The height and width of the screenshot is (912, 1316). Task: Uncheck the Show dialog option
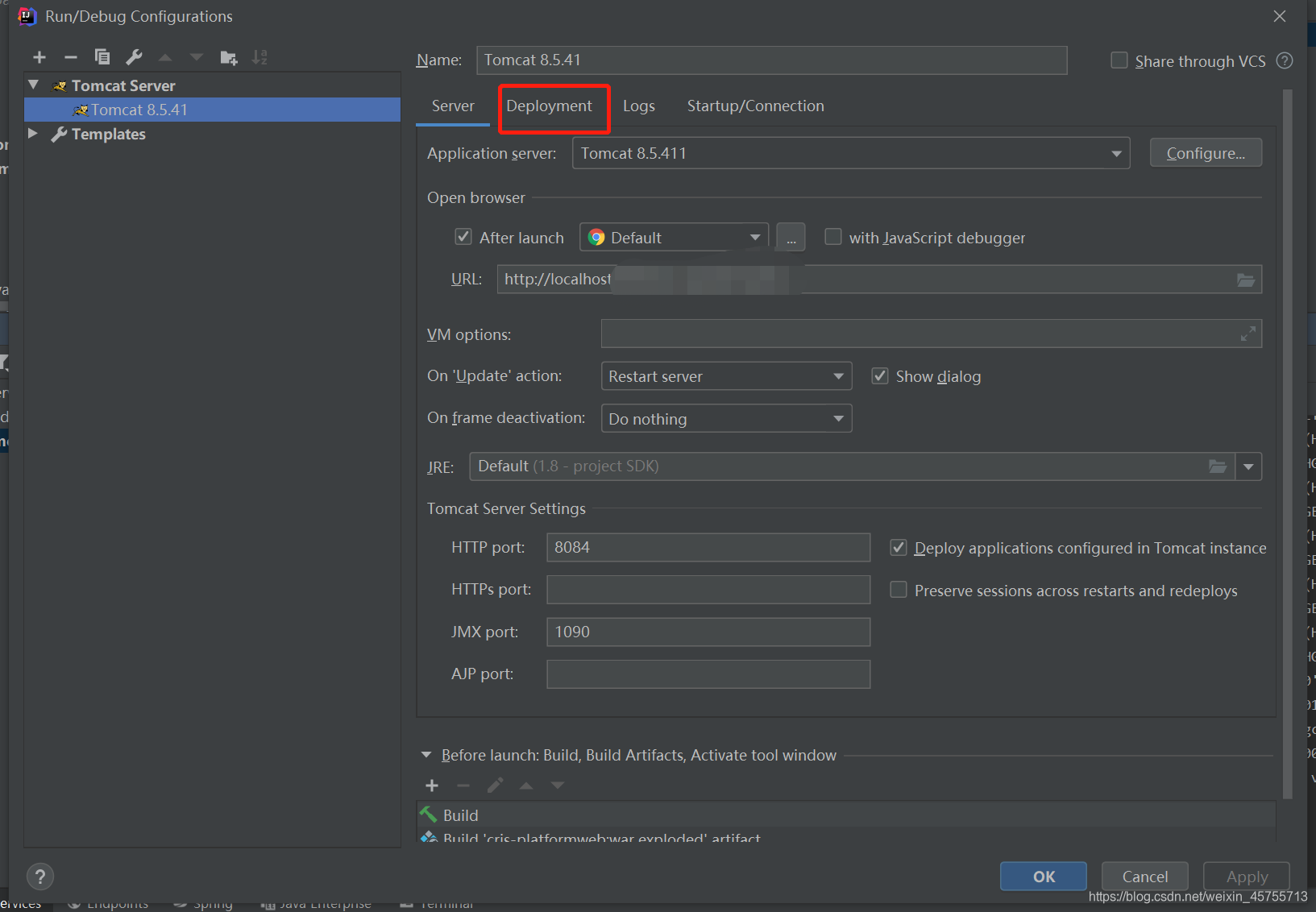(880, 376)
